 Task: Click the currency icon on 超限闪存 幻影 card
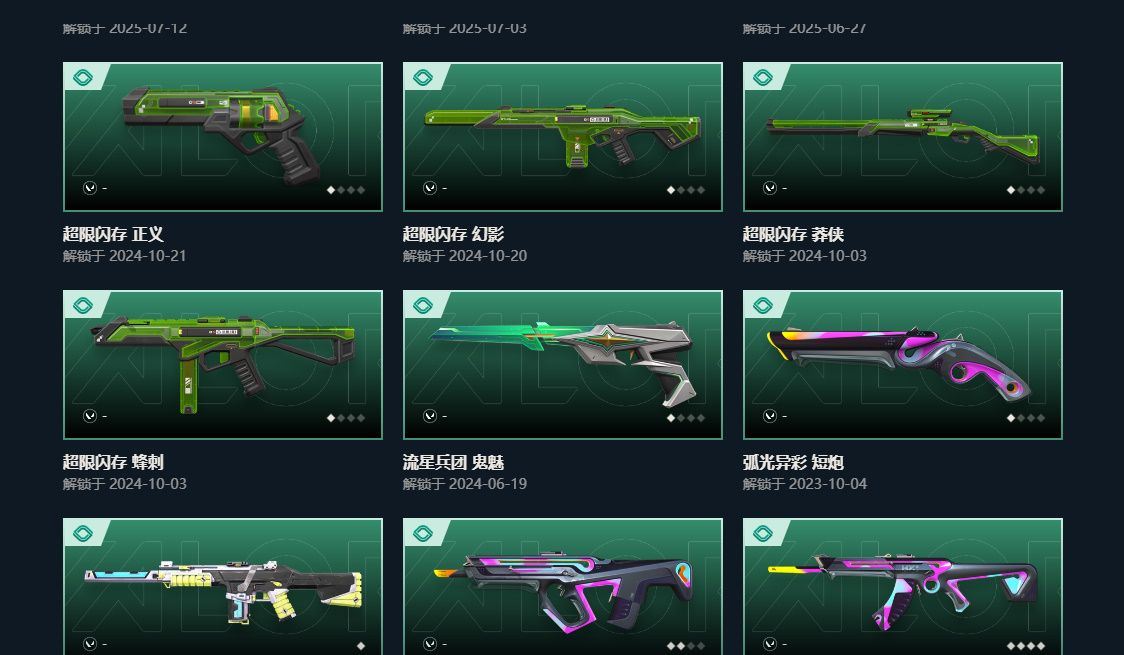pos(429,188)
